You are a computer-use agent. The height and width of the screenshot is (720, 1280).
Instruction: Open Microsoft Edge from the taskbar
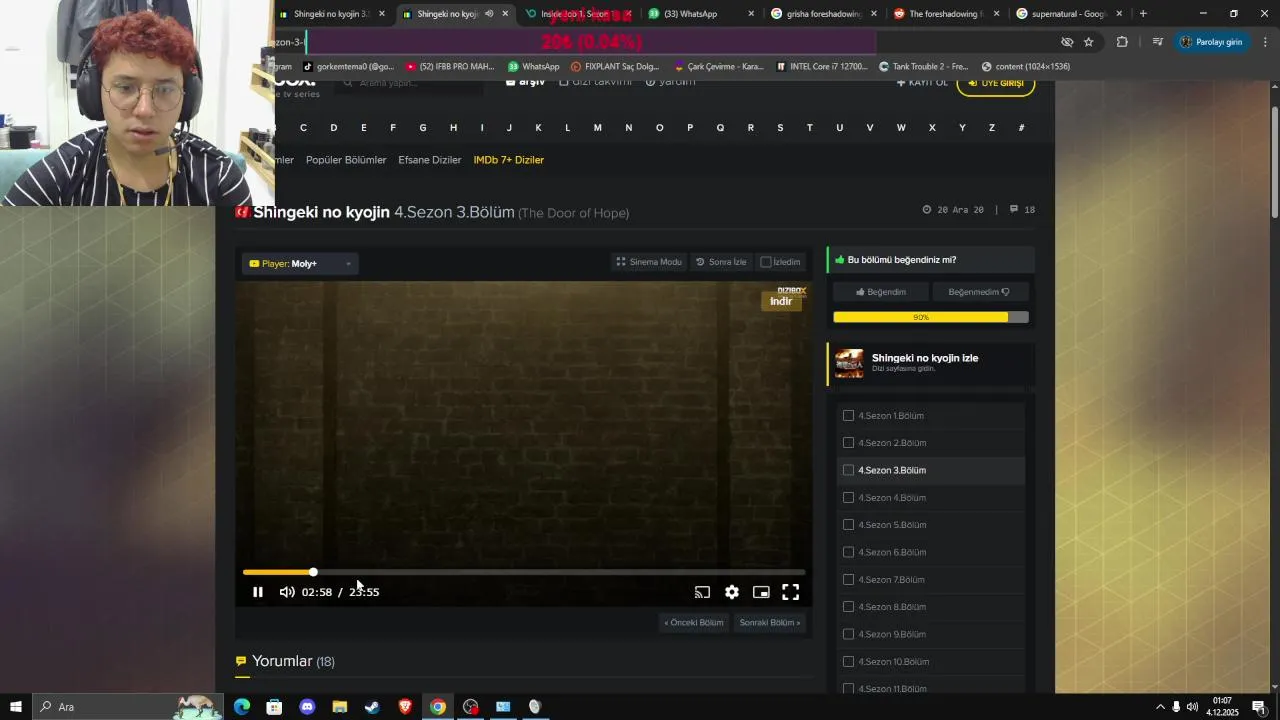tap(242, 707)
